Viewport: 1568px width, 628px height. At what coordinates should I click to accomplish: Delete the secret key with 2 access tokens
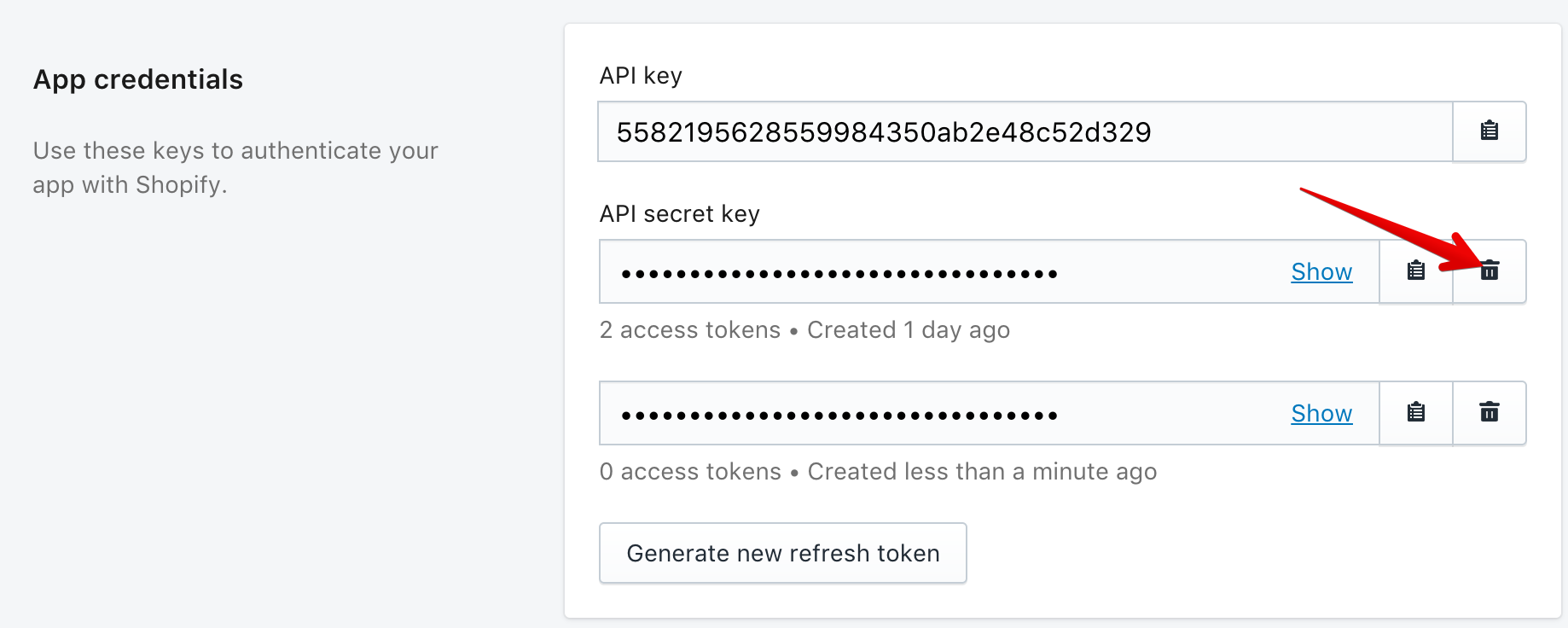click(1490, 271)
